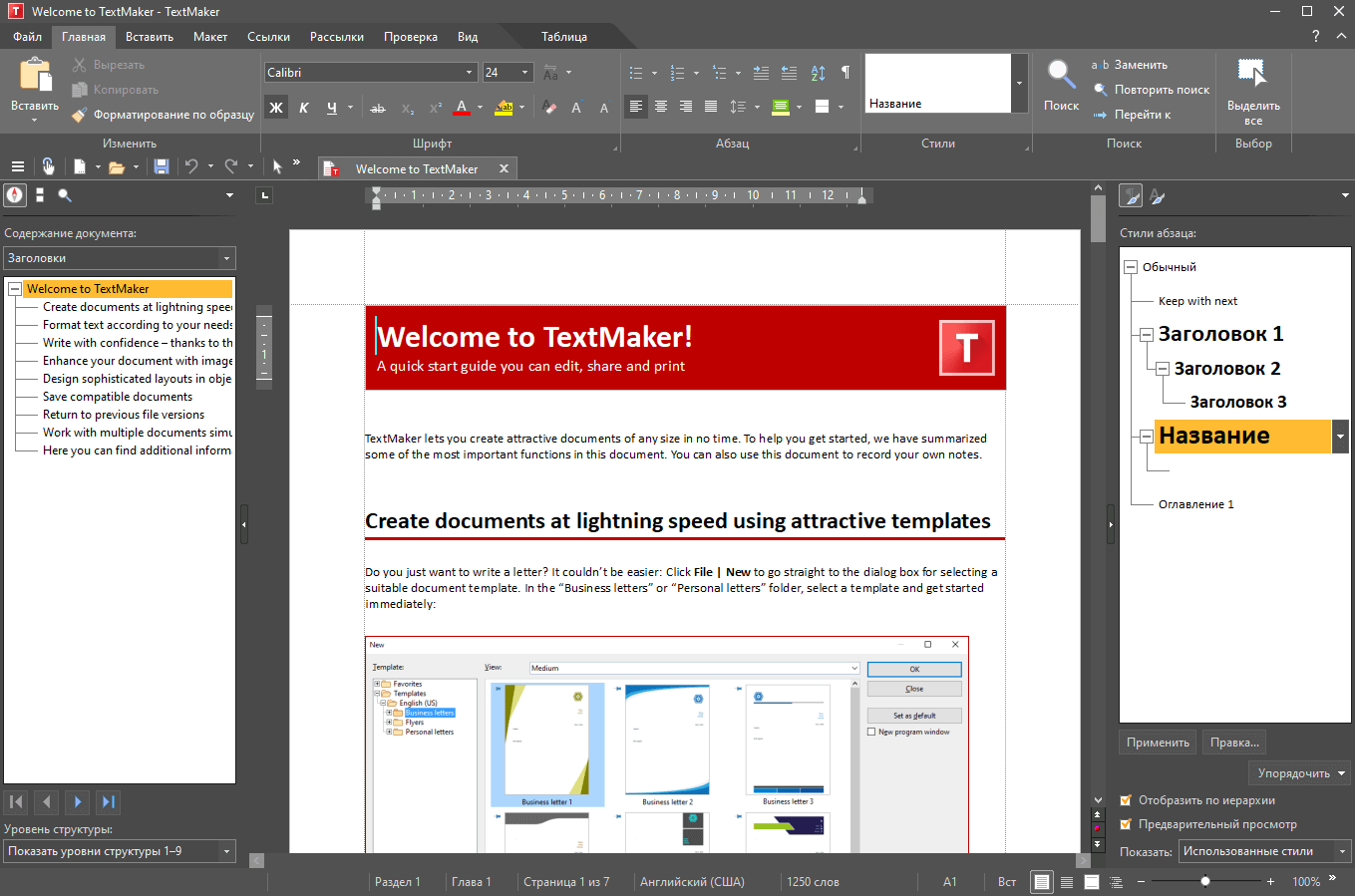Collapse the Обычный style group
The width and height of the screenshot is (1355, 896).
pyautogui.click(x=1130, y=266)
